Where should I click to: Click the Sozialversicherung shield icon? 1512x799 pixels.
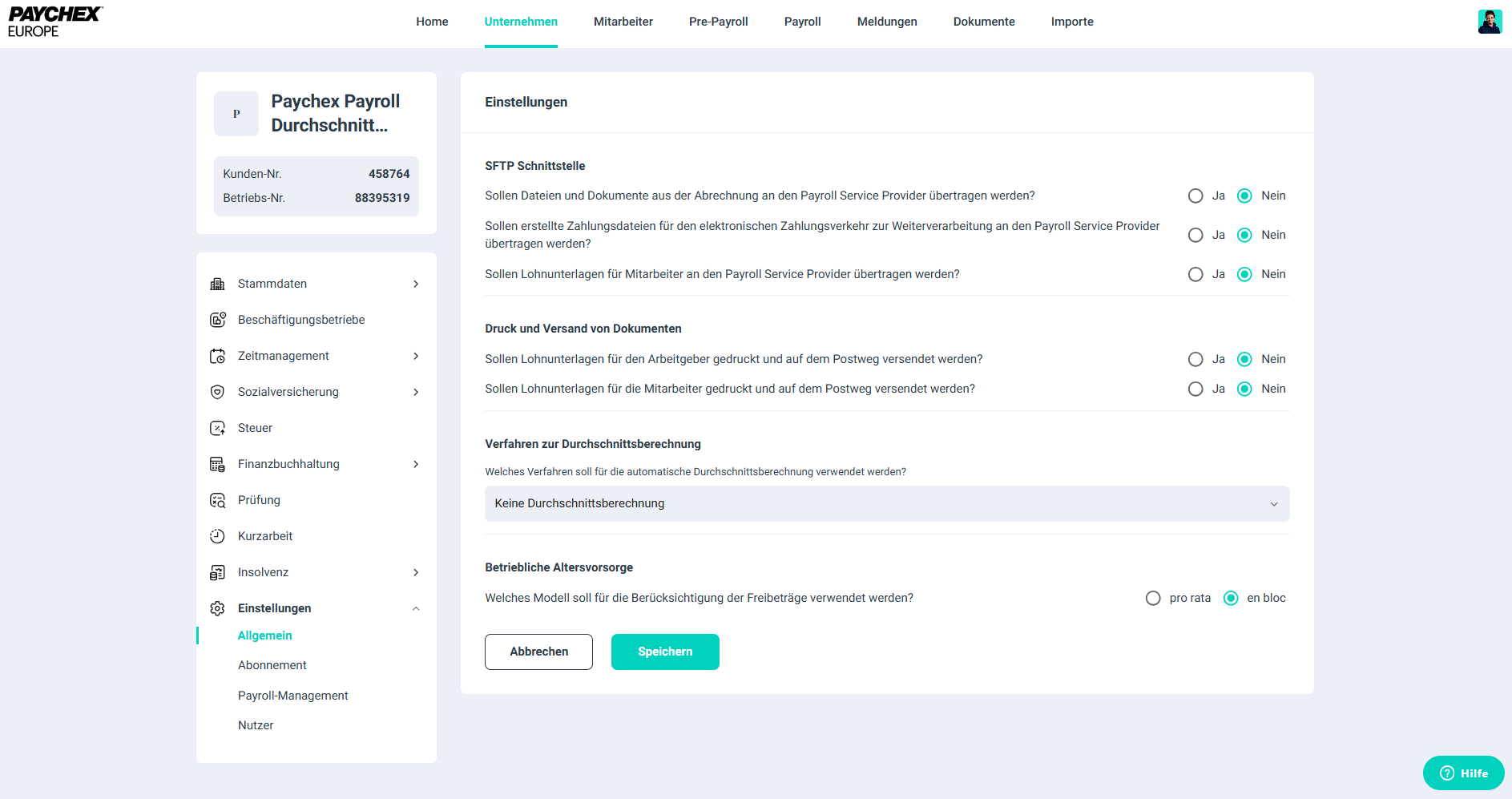click(x=217, y=392)
